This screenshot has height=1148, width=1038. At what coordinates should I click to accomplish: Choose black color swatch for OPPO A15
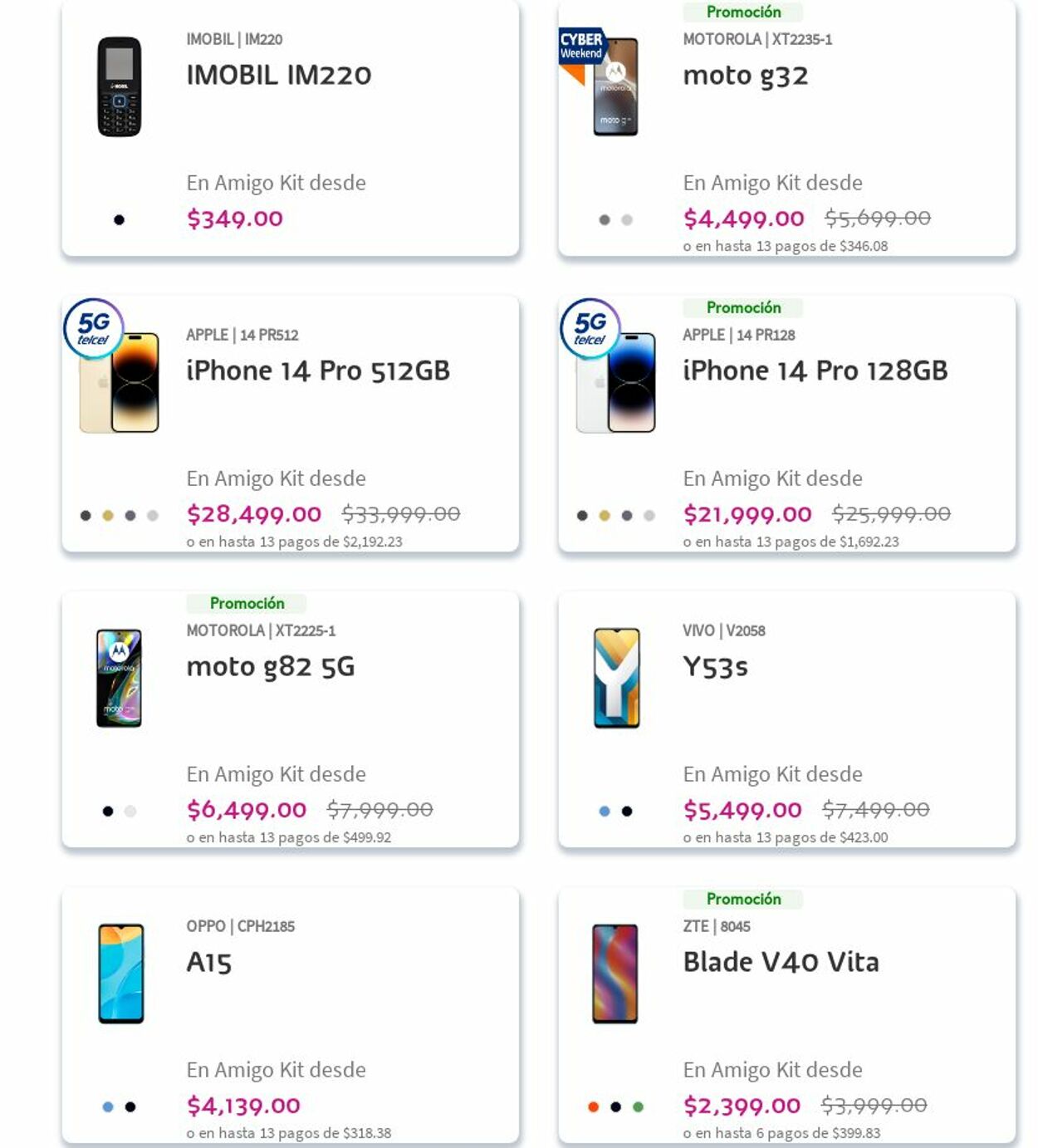pyautogui.click(x=130, y=1107)
